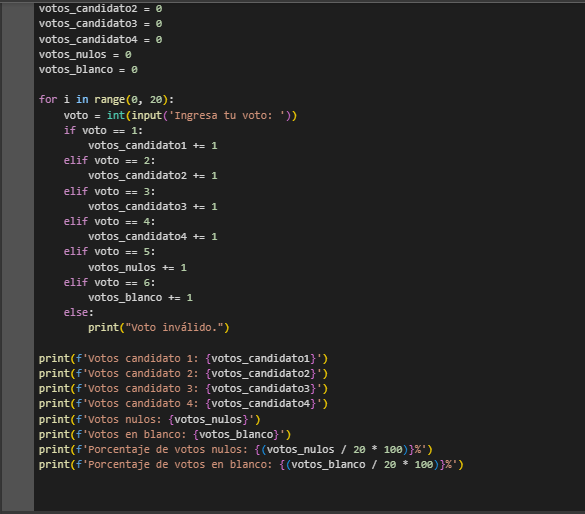
Task: Click the 'Porcentaje de votos nulos' print line
Action: click(235, 450)
